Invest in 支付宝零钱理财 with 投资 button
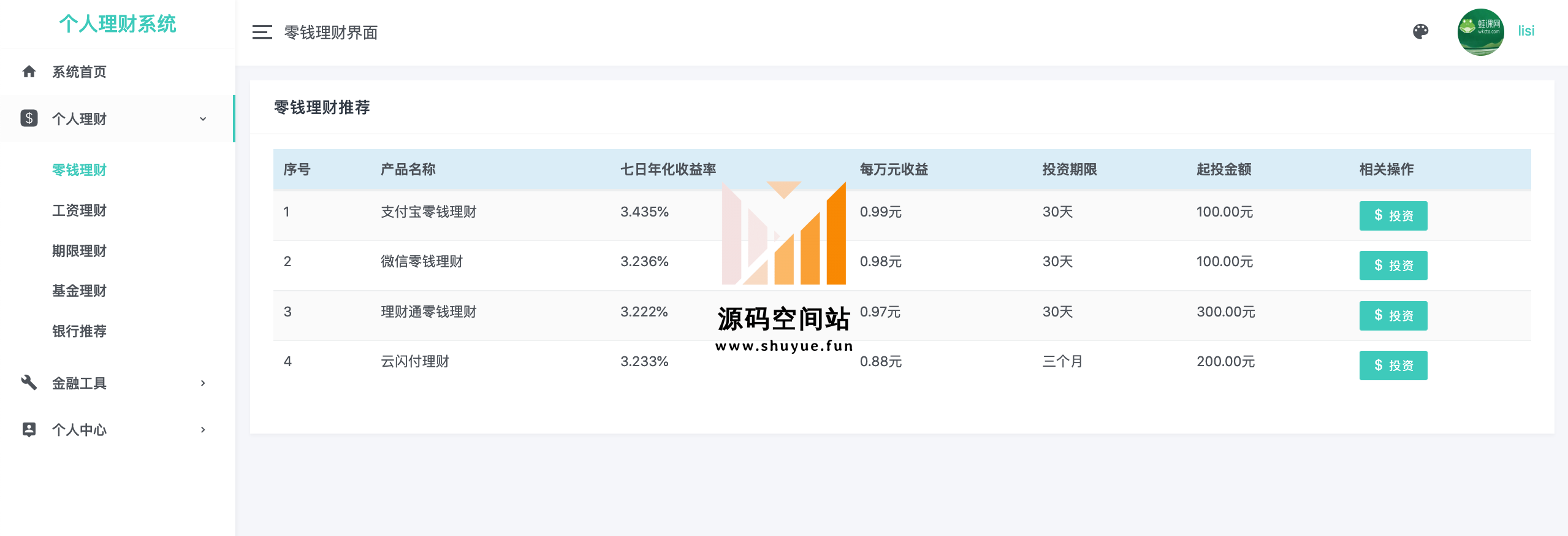This screenshot has height=536, width=1568. click(1393, 216)
